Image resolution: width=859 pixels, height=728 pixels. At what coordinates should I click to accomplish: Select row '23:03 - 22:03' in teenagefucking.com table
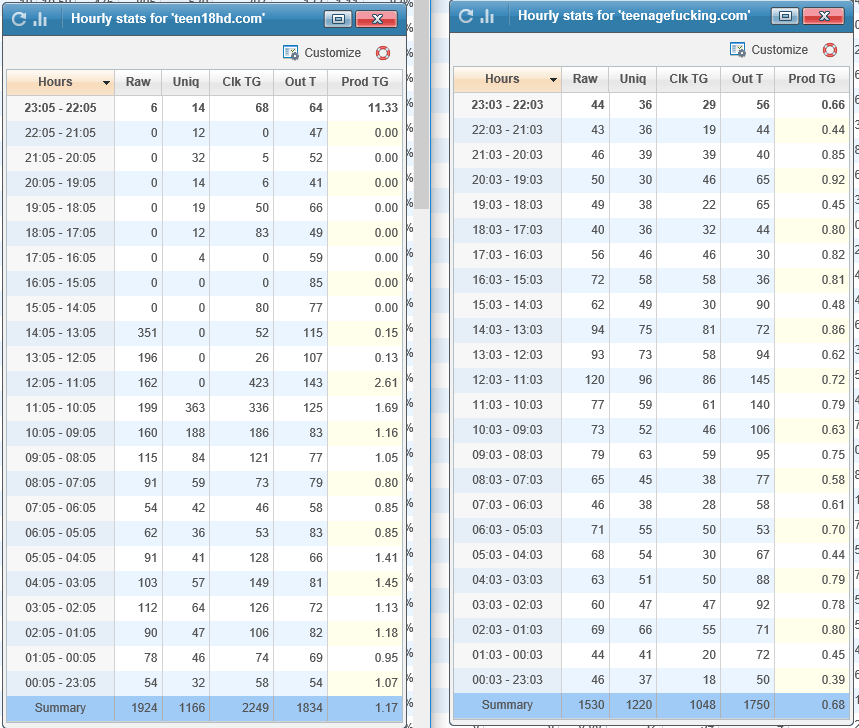point(651,105)
